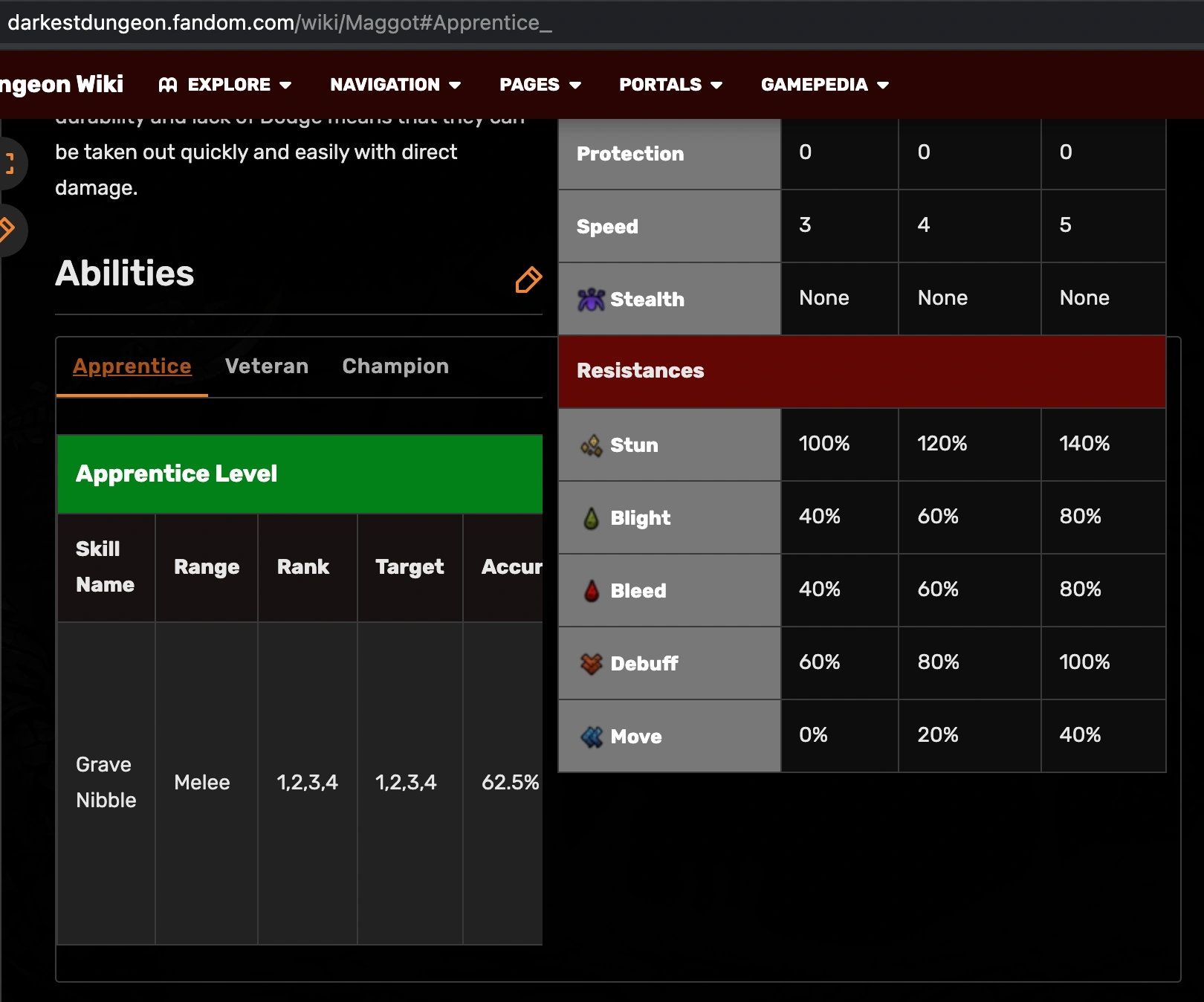Click the Move resistance icon
The width and height of the screenshot is (1204, 1002).
point(592,737)
